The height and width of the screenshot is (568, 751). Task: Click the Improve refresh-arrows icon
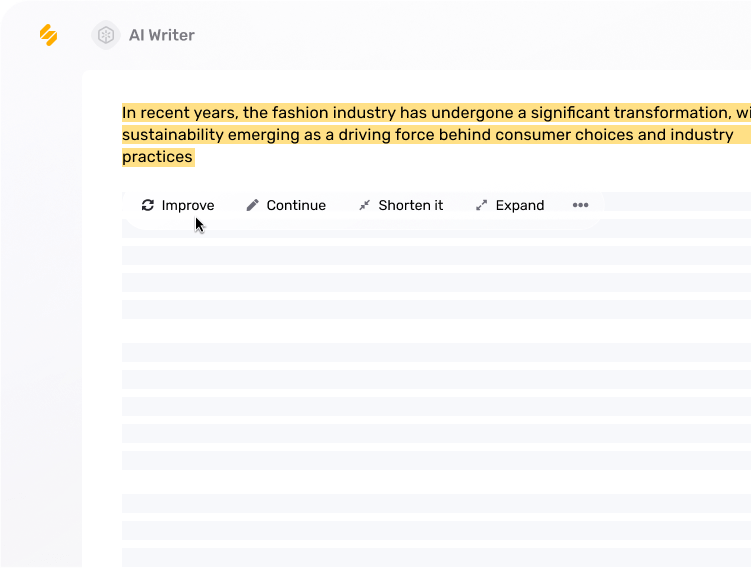click(x=148, y=205)
